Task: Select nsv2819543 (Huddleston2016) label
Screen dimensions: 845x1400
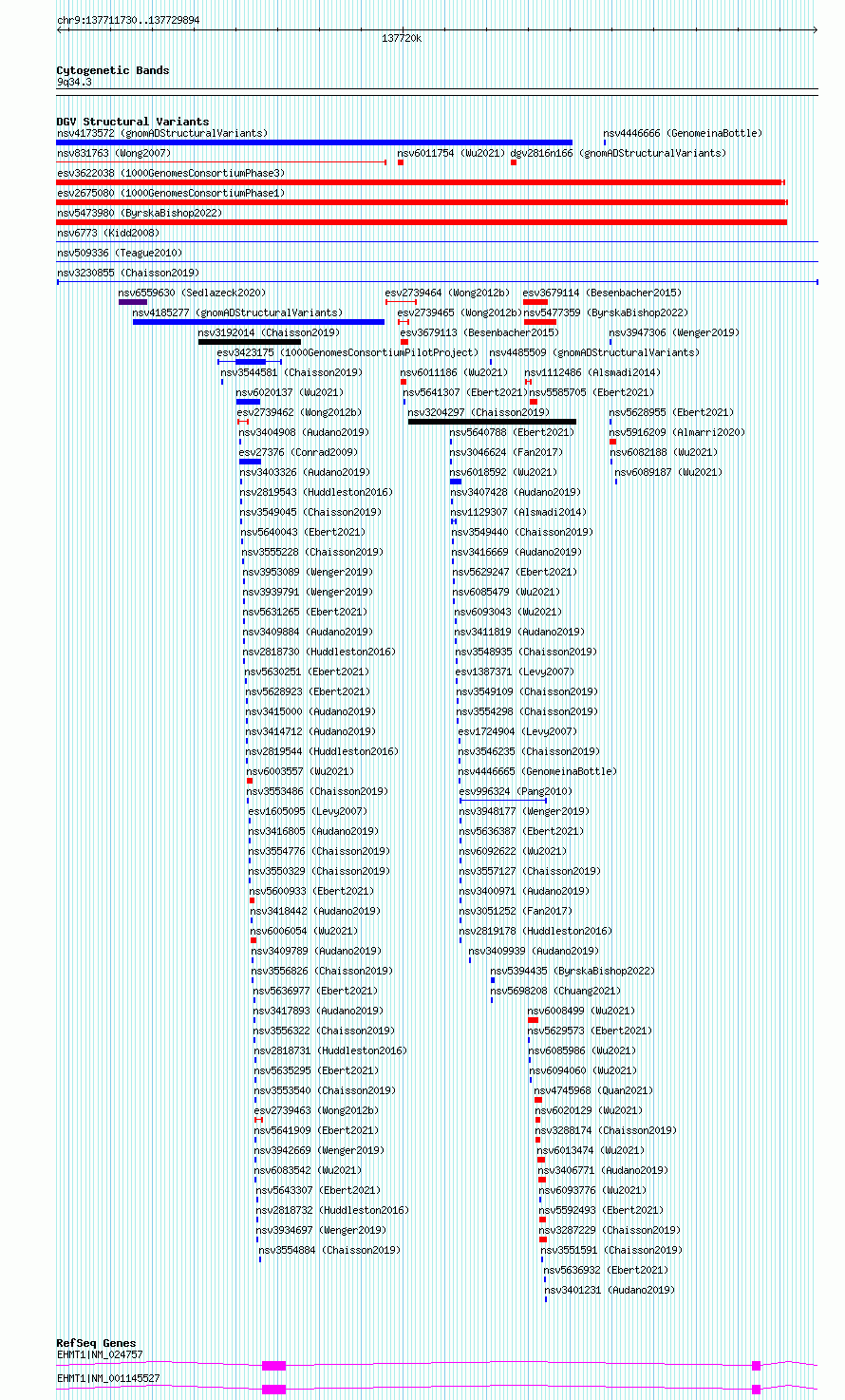Action: (x=316, y=493)
